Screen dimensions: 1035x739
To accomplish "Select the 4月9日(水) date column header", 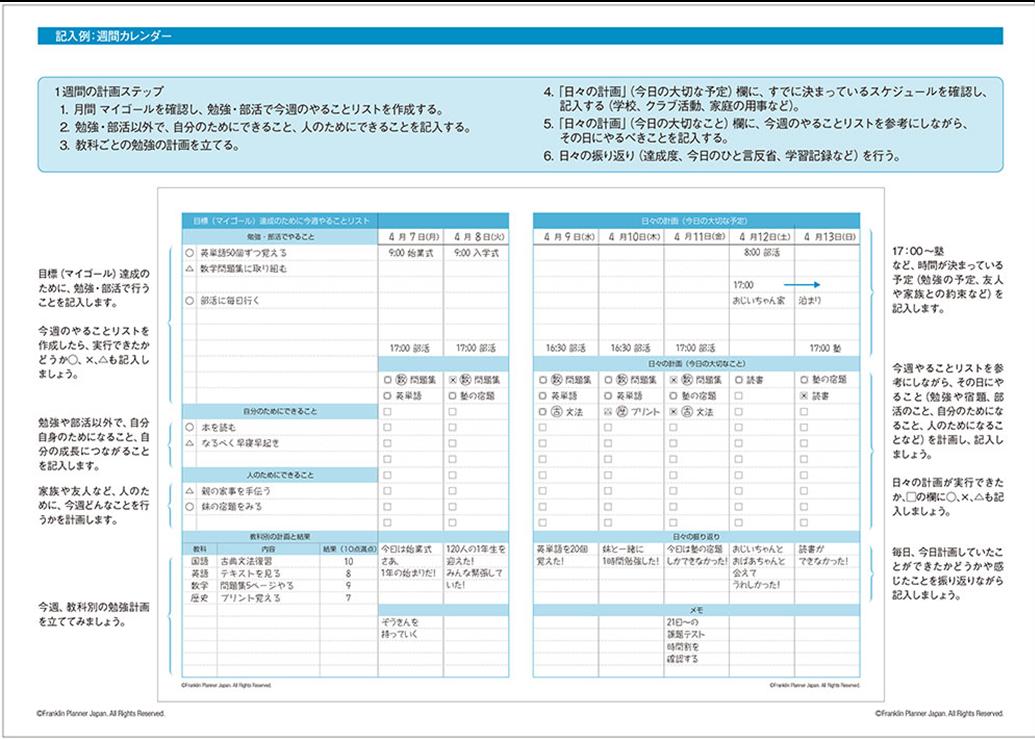I will pos(567,237).
